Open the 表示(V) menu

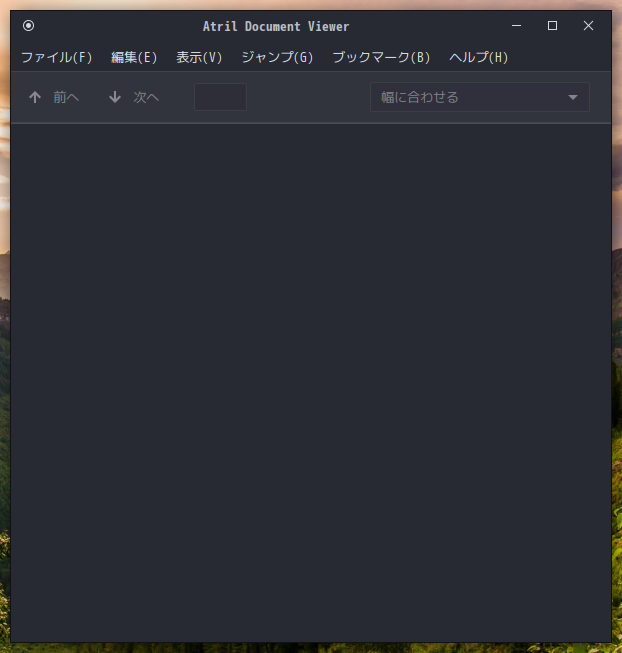pyautogui.click(x=199, y=57)
